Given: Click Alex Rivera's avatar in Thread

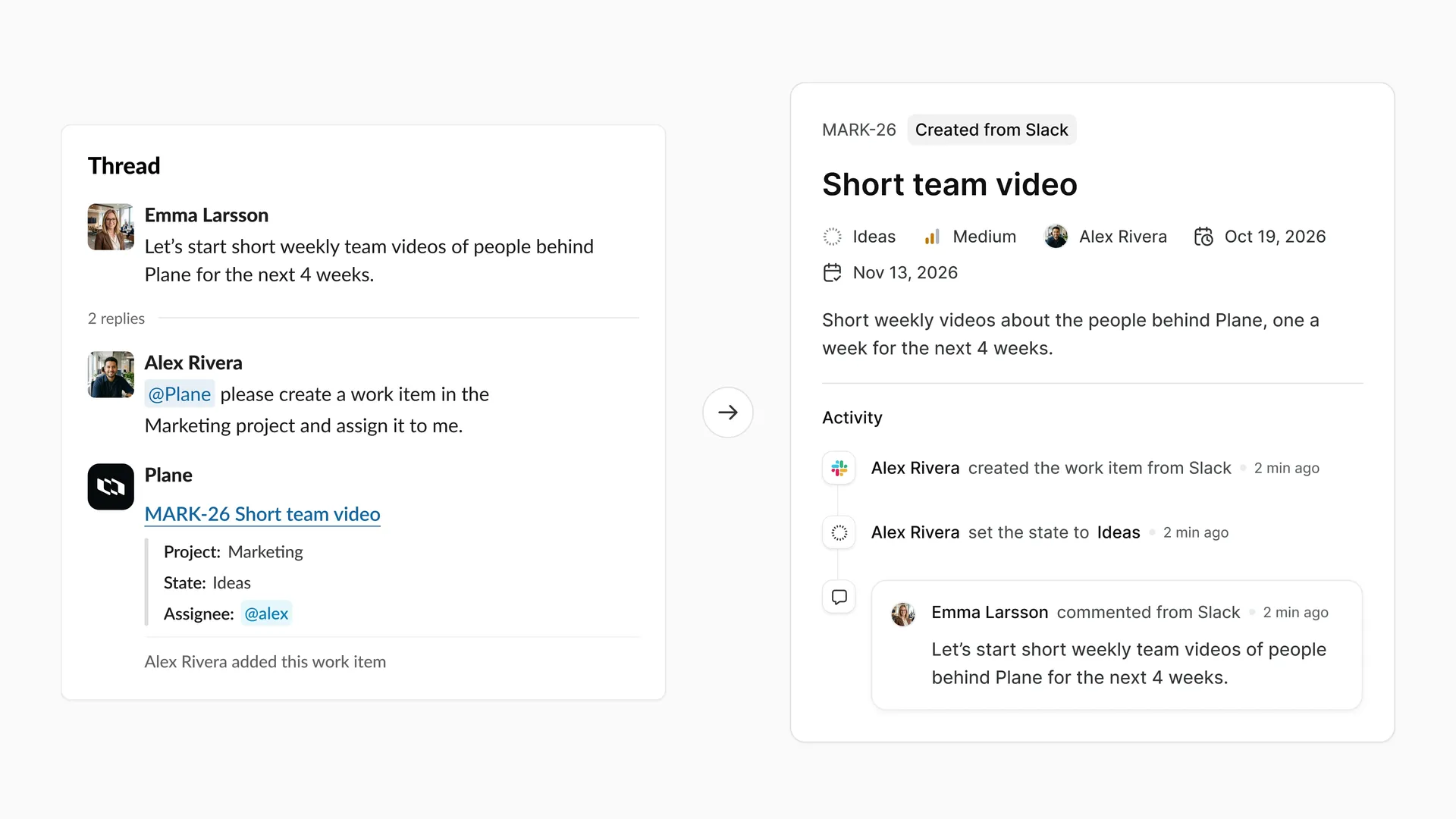Looking at the screenshot, I should [x=111, y=374].
